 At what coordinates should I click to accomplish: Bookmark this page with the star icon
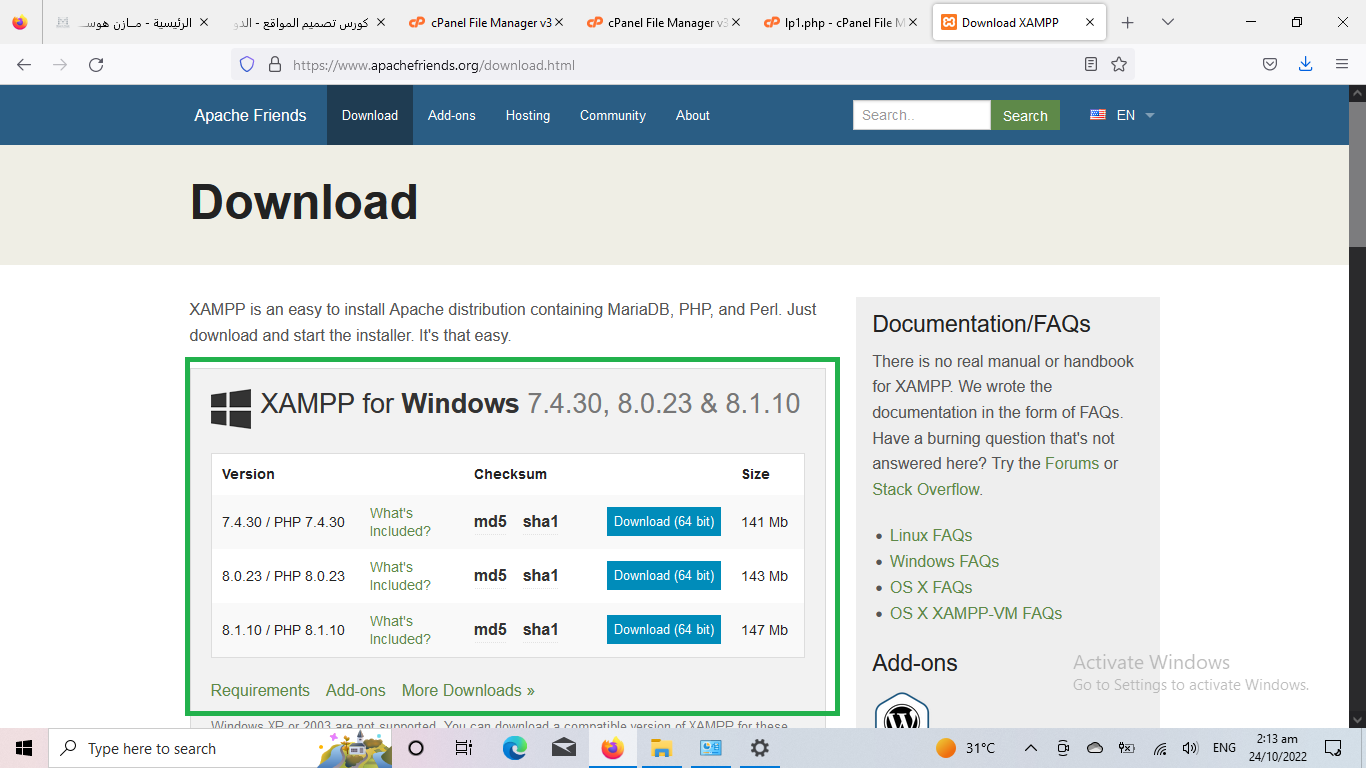coord(1119,65)
